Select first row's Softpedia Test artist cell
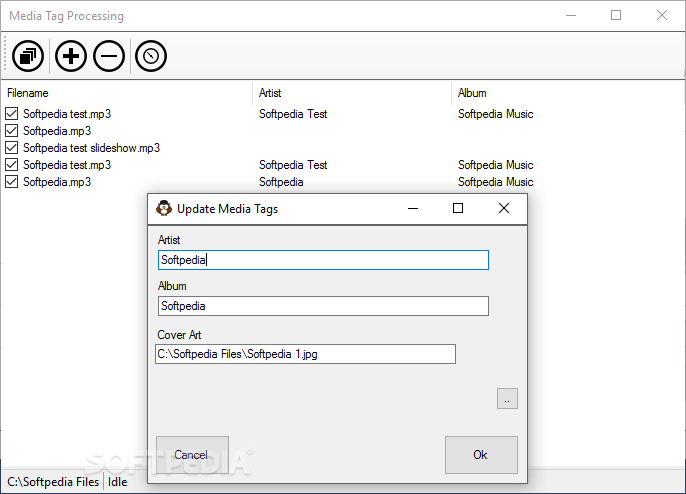Image resolution: width=686 pixels, height=494 pixels. 293,114
